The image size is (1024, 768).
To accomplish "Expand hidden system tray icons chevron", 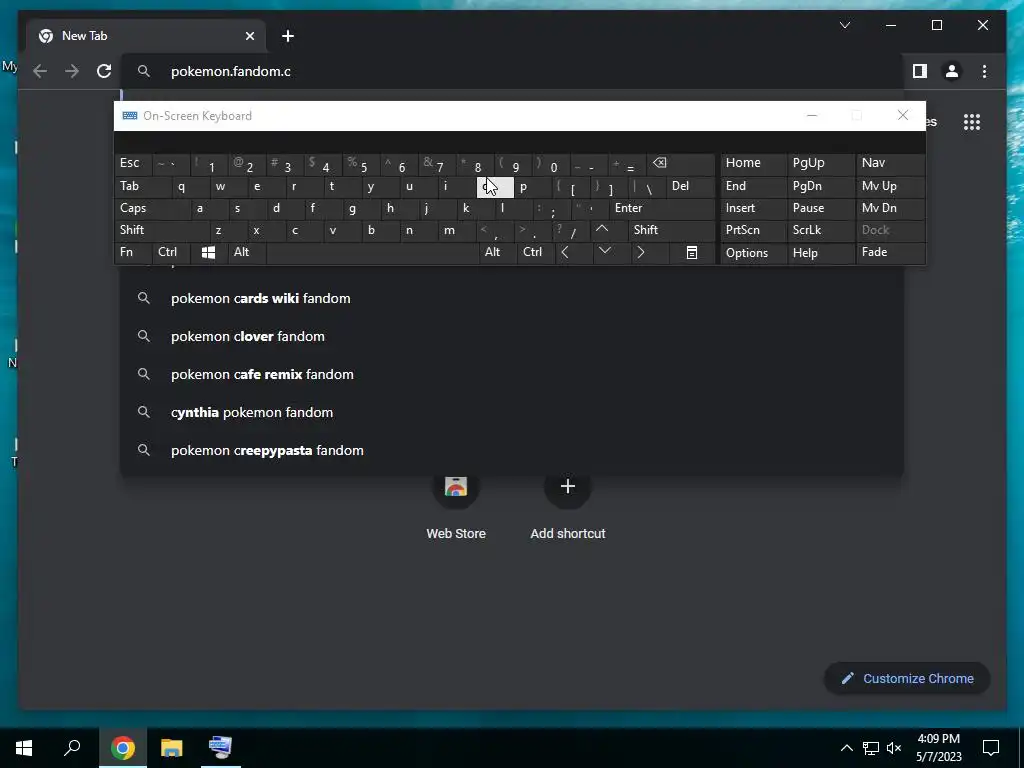I will pos(846,748).
